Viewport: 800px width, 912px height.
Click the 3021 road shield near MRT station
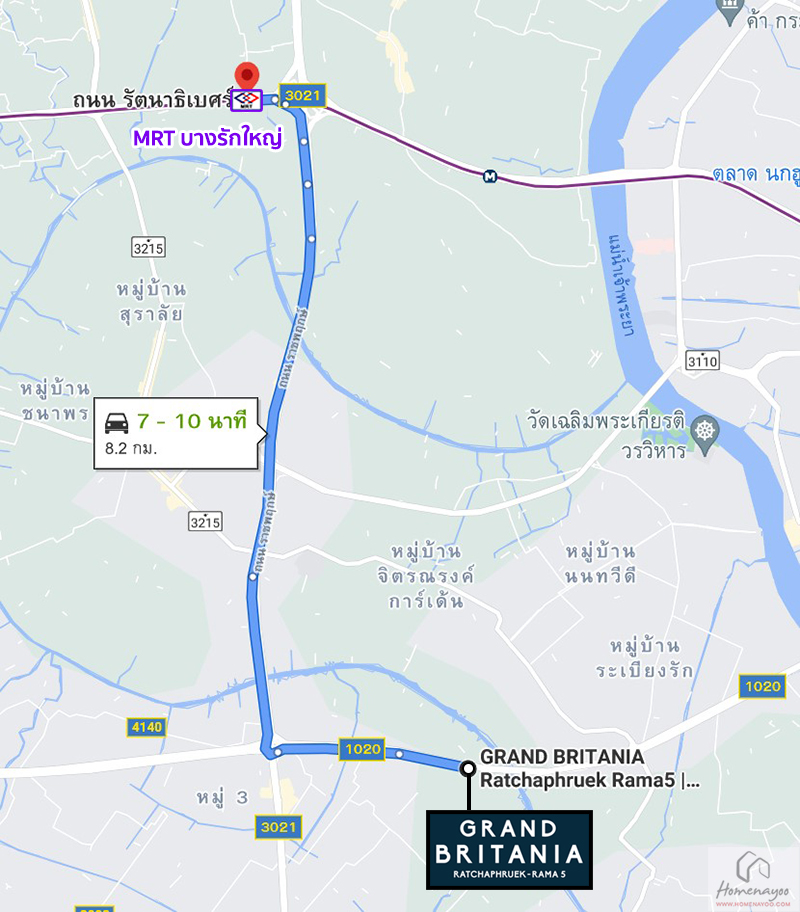[x=302, y=95]
